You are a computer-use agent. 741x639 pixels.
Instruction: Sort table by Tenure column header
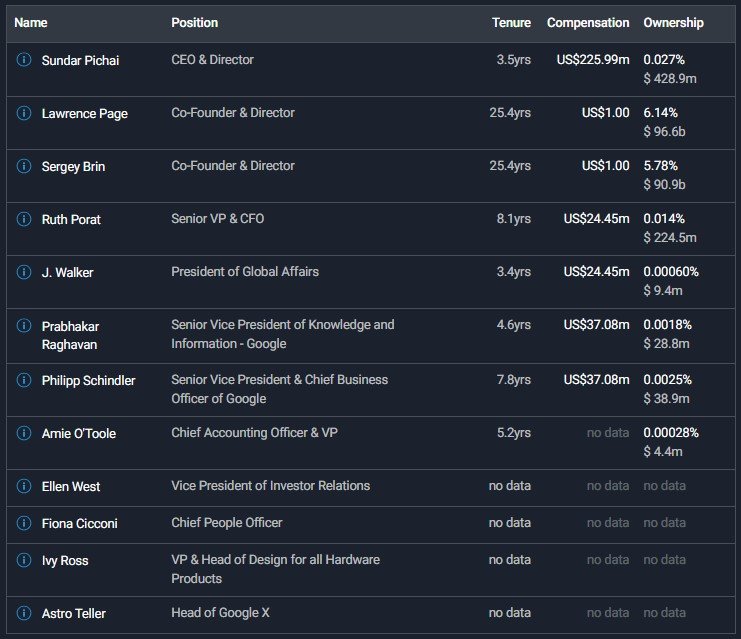pos(511,22)
